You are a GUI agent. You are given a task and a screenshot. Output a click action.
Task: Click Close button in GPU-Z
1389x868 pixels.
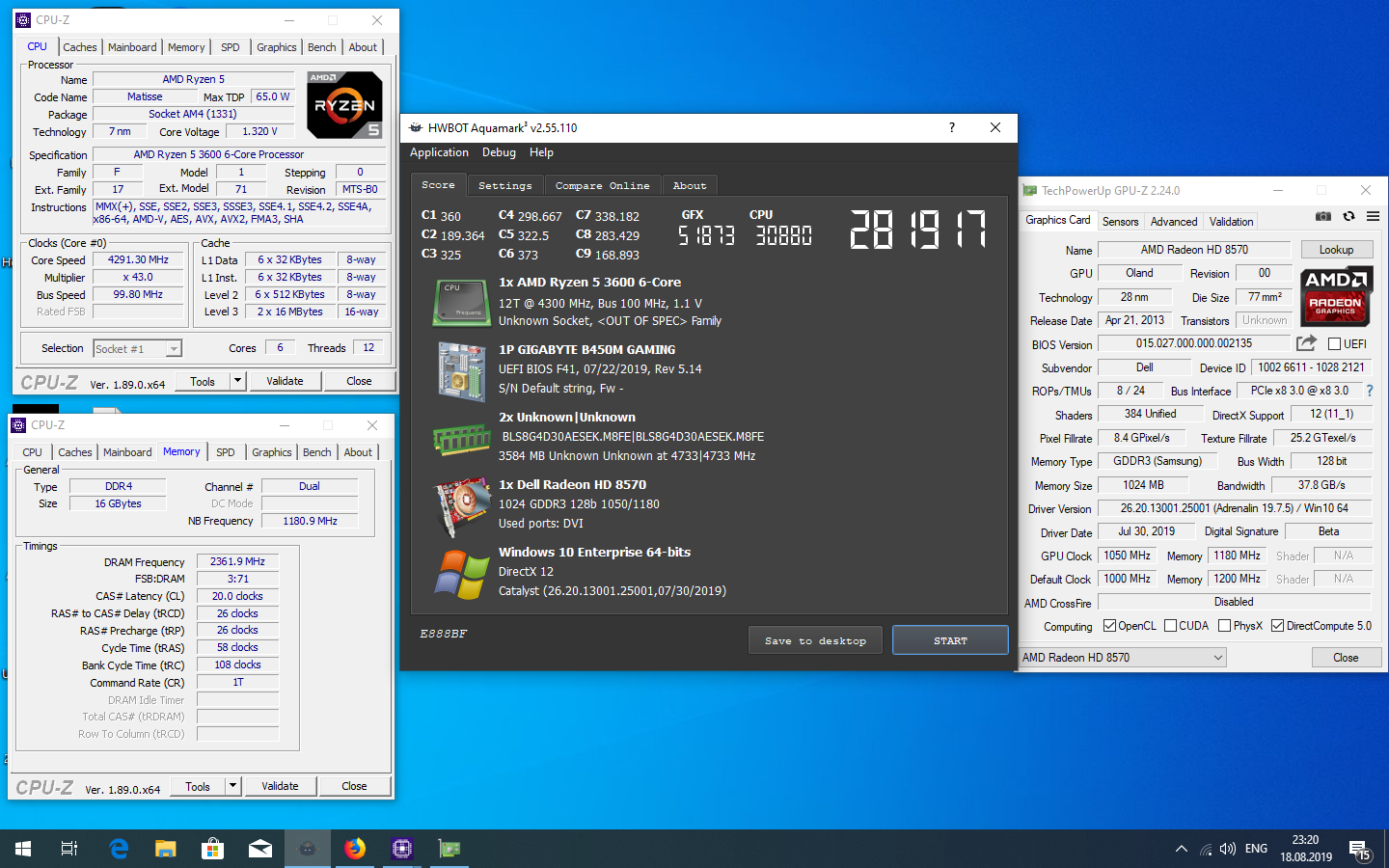[1346, 658]
